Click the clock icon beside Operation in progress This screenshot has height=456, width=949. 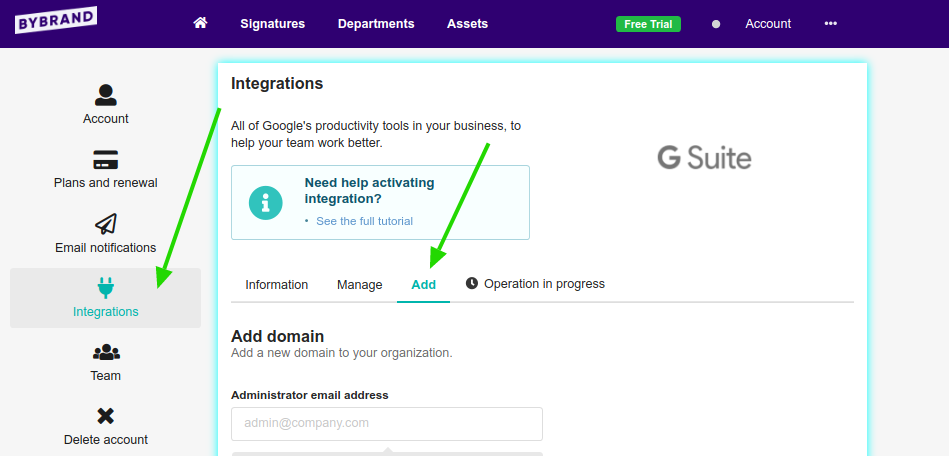pos(471,283)
